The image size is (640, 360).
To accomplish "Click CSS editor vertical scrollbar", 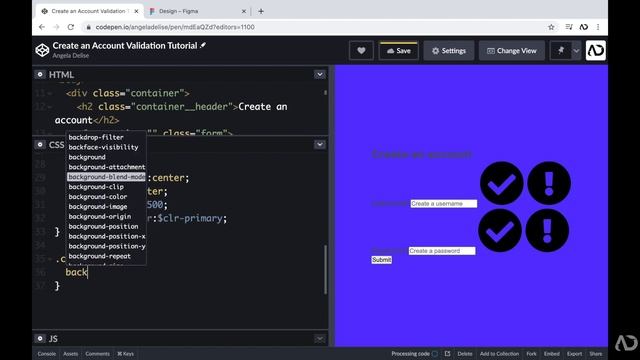I will (325, 269).
